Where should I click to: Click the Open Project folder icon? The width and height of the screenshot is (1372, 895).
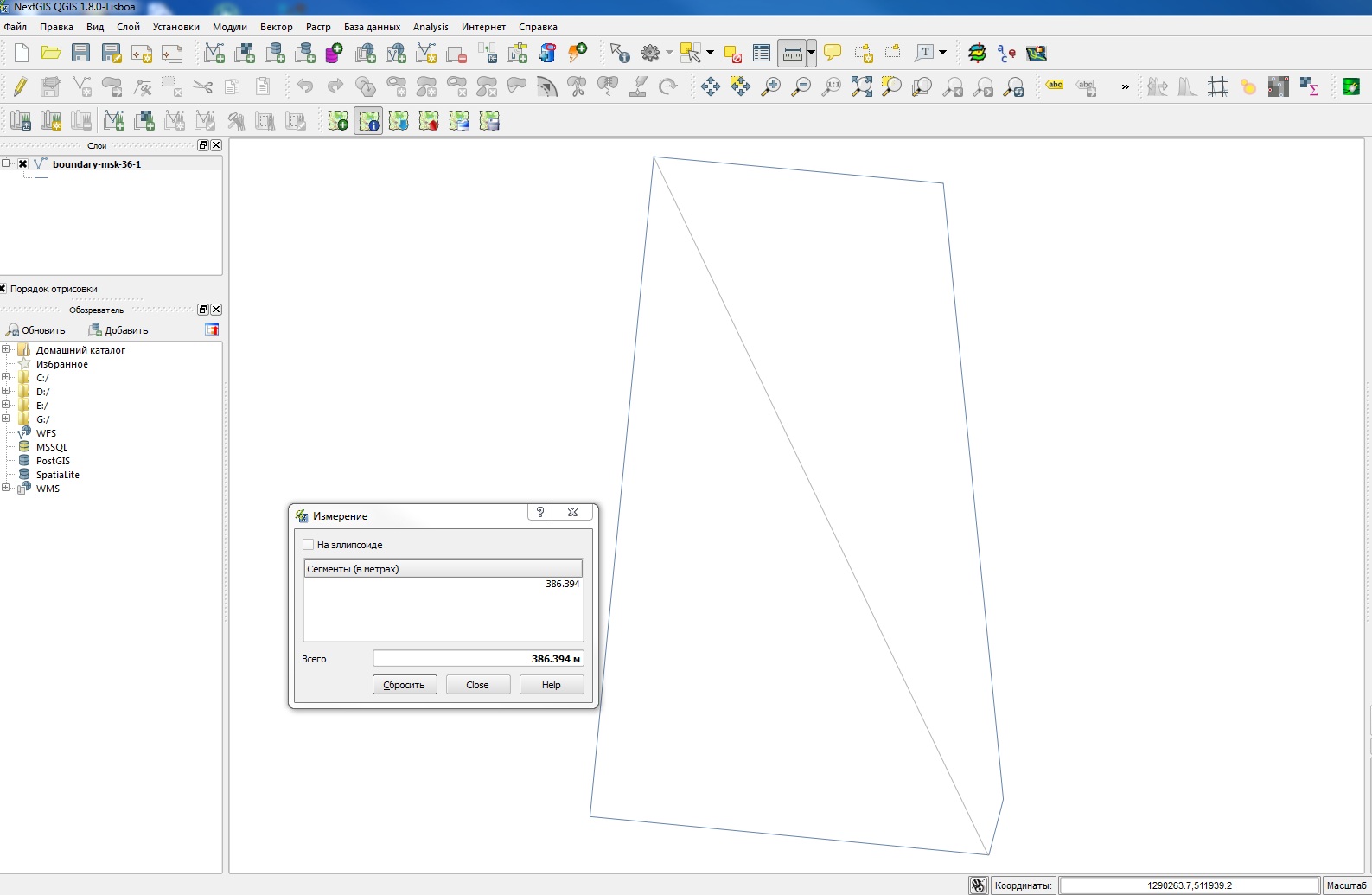click(51, 54)
